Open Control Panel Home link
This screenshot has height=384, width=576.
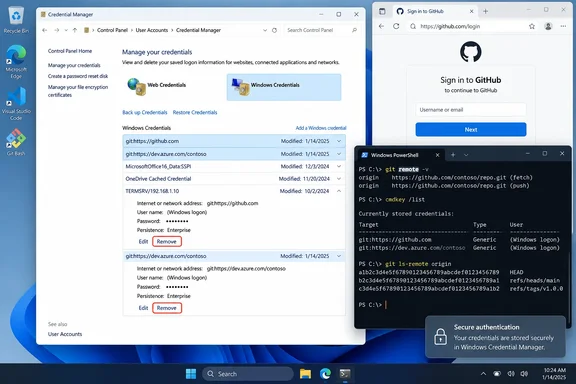click(x=70, y=51)
